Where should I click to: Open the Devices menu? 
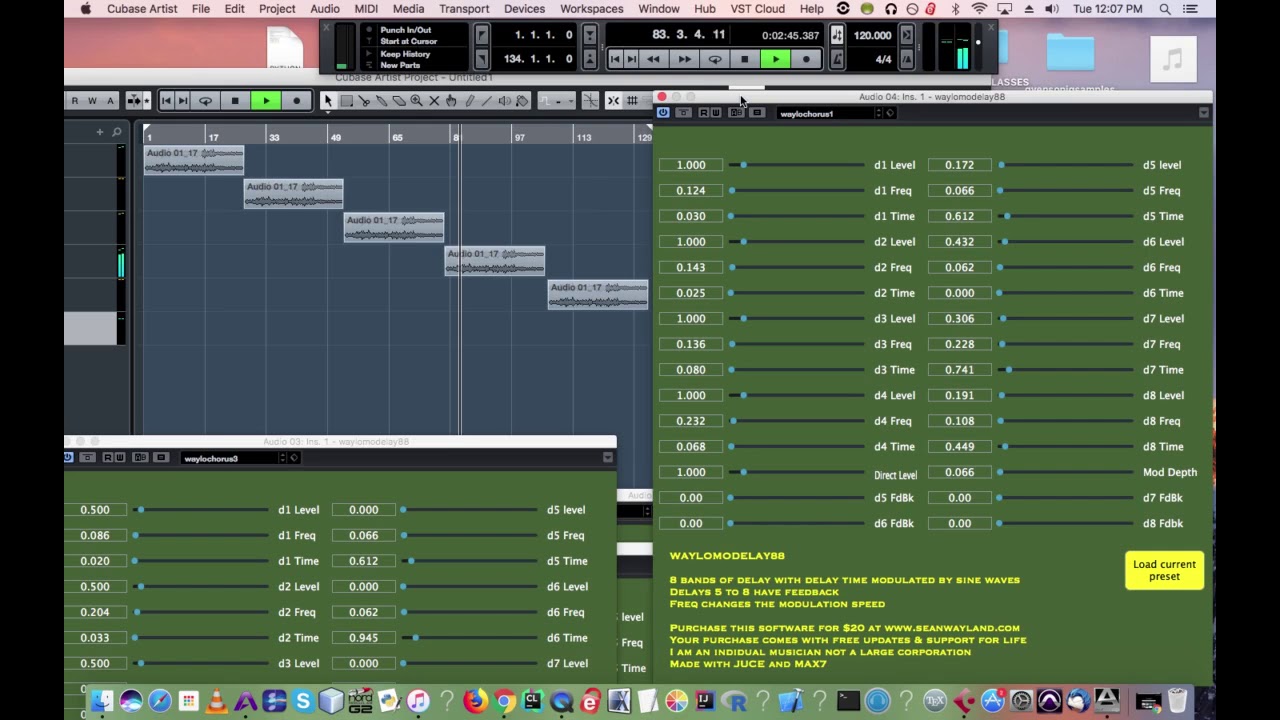pyautogui.click(x=524, y=9)
